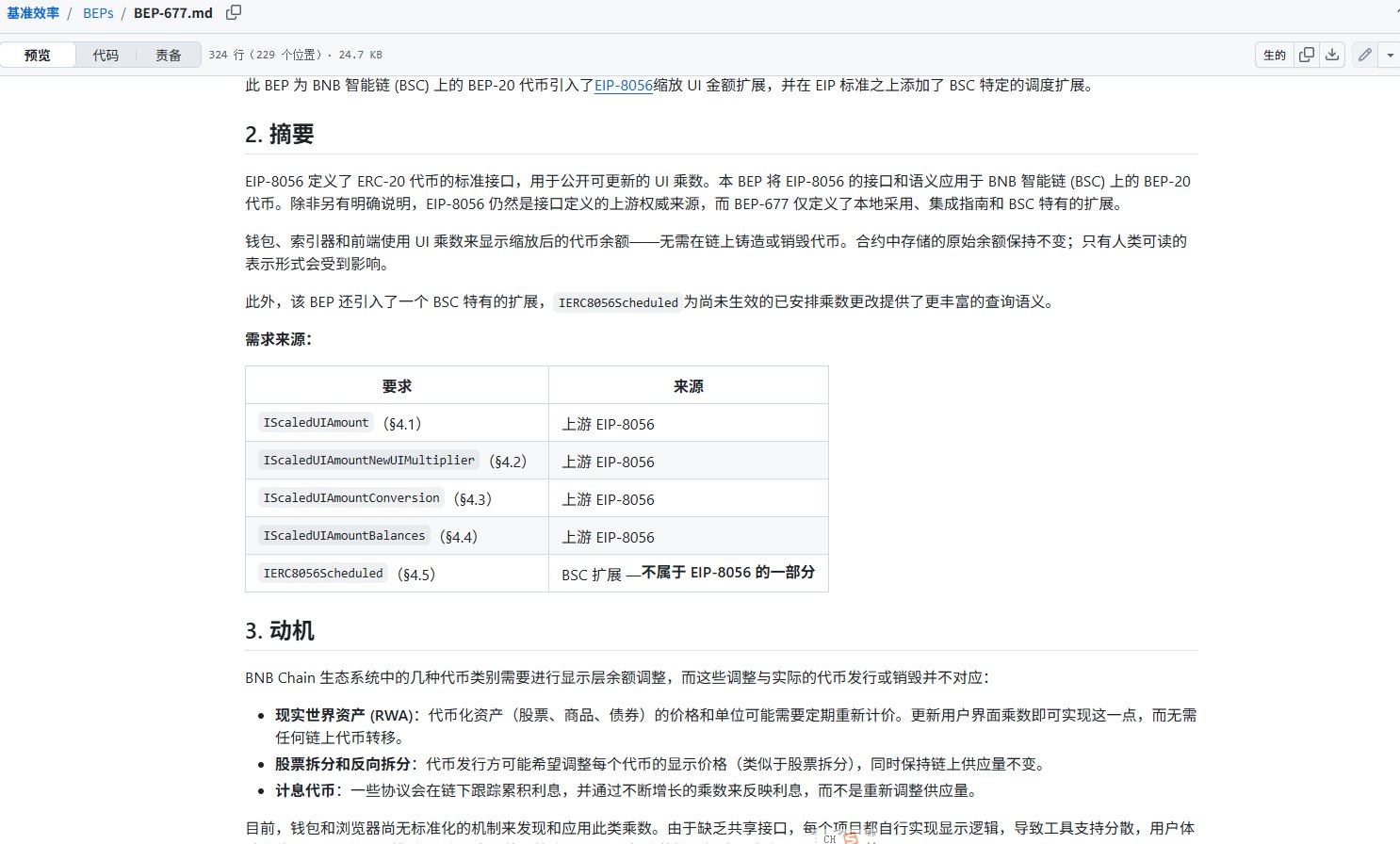Viewport: 1400px width, 844px height.
Task: Click the '需求来源:' label
Action: click(278, 339)
